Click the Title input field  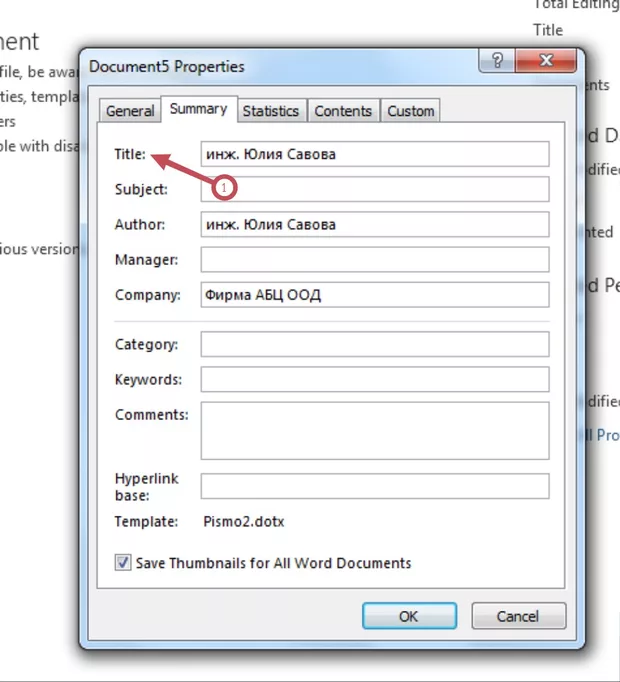(x=375, y=154)
